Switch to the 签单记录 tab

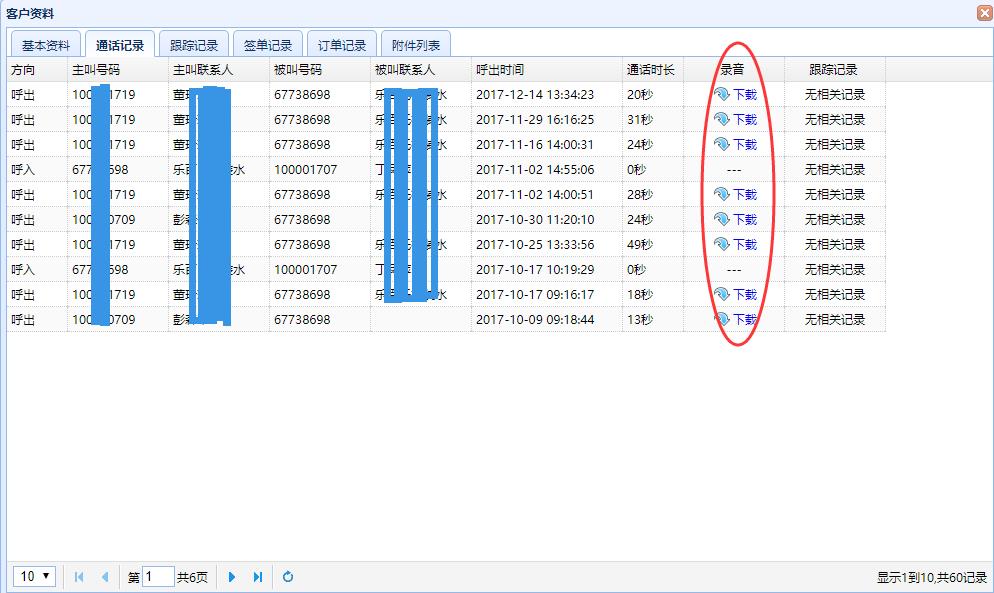click(268, 43)
